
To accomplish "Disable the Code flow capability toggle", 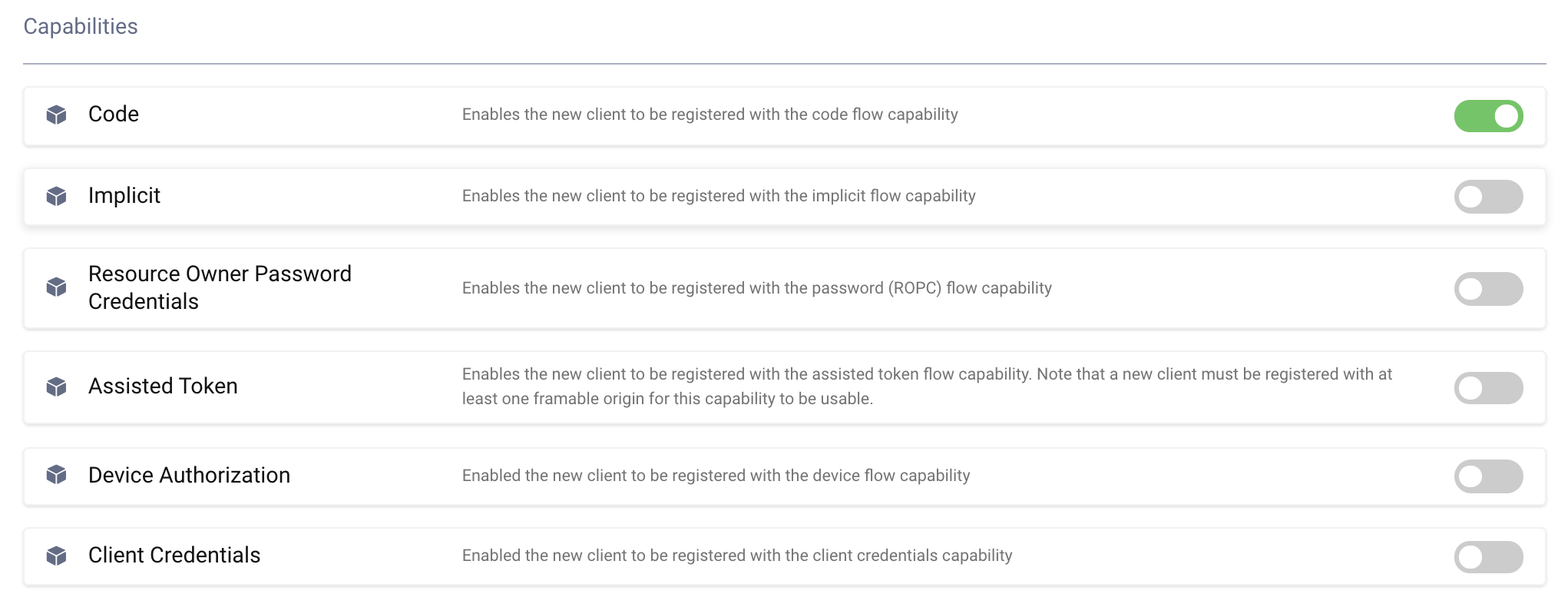I will [x=1487, y=116].
